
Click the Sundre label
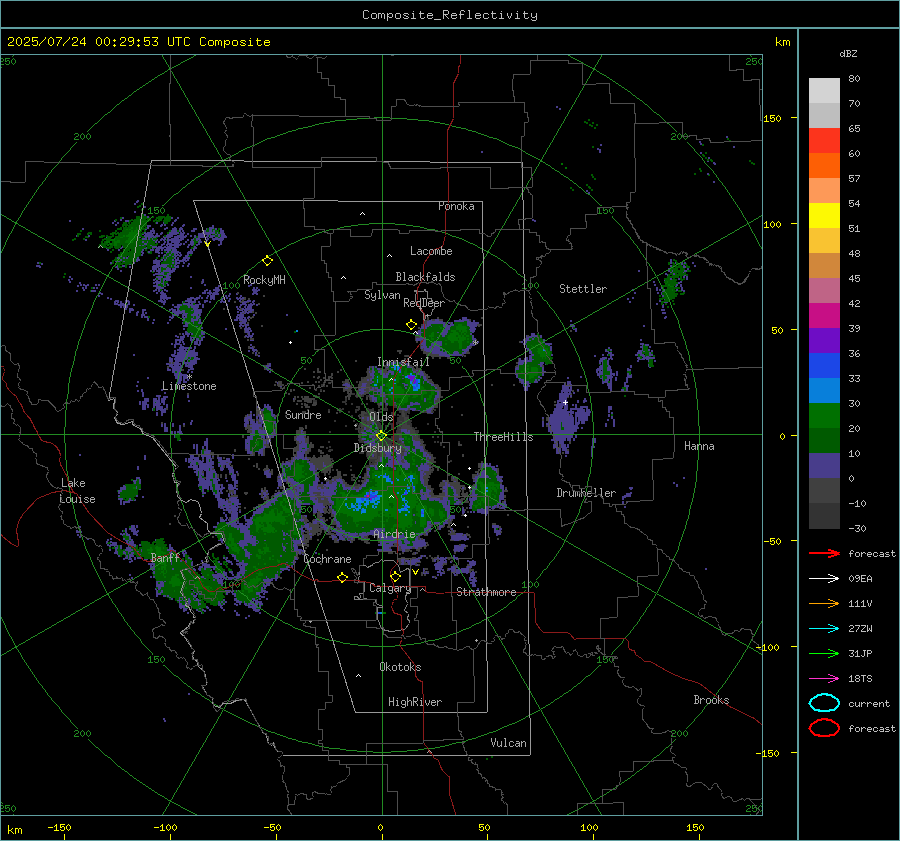303,414
